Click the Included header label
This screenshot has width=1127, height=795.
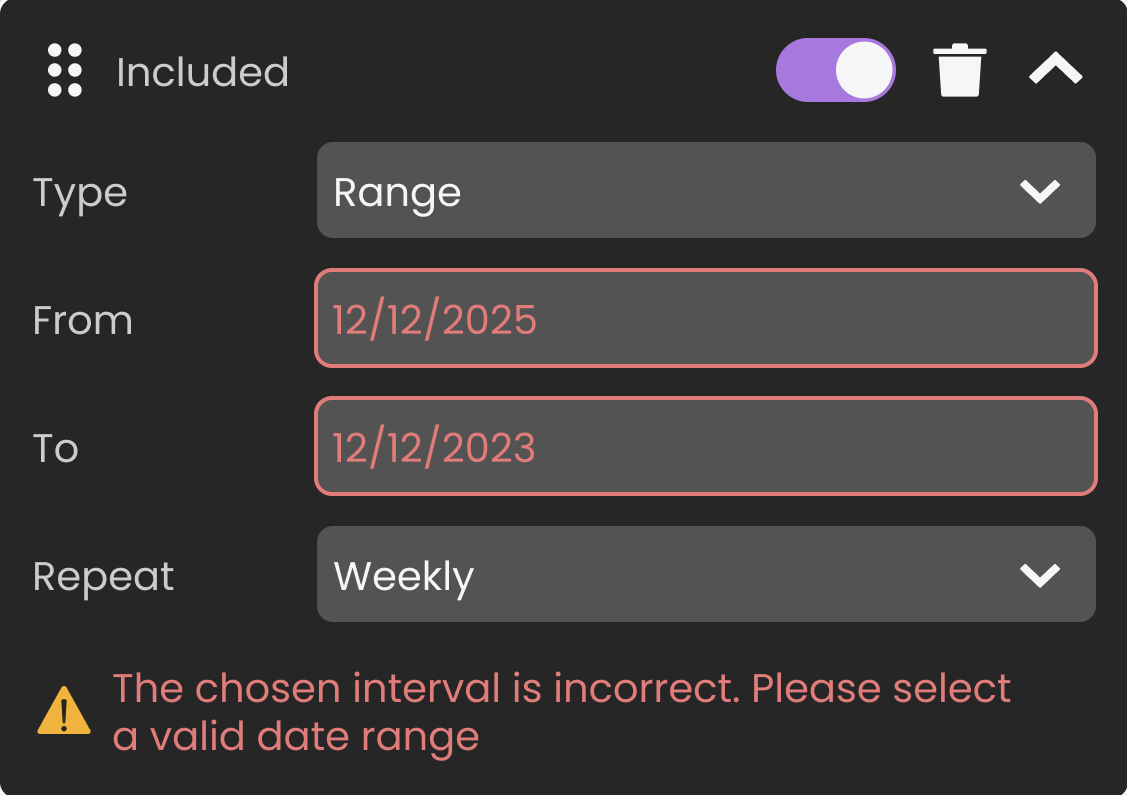click(202, 72)
